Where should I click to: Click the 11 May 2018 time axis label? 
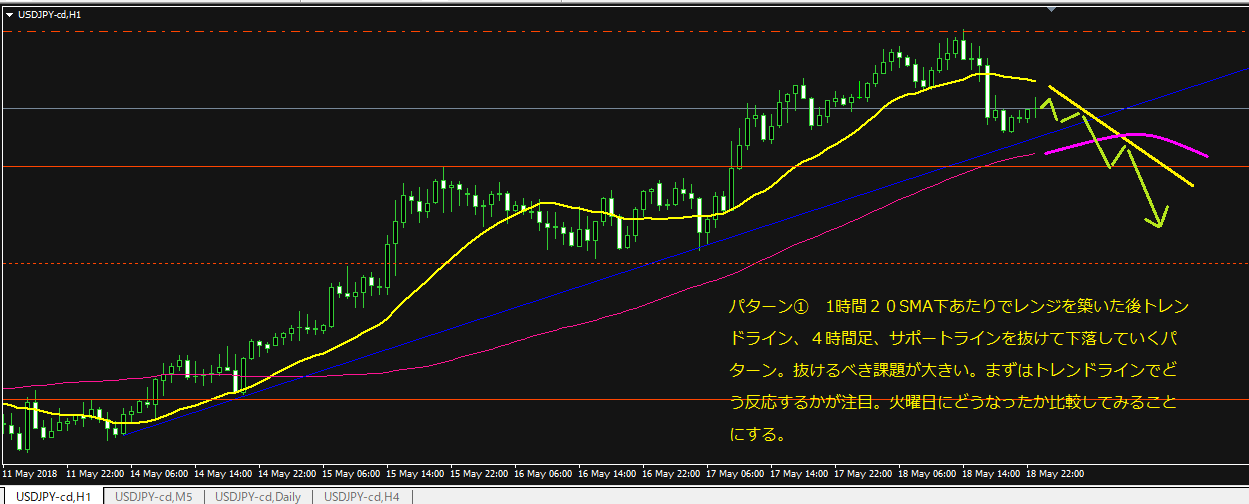click(30, 473)
